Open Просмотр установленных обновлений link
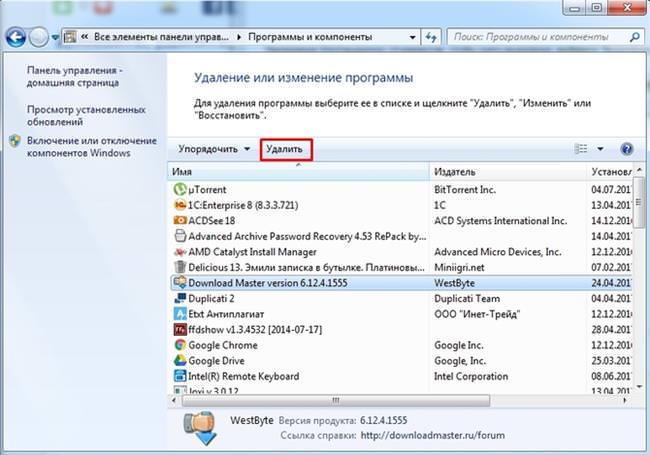This screenshot has width=650, height=455. (86, 116)
